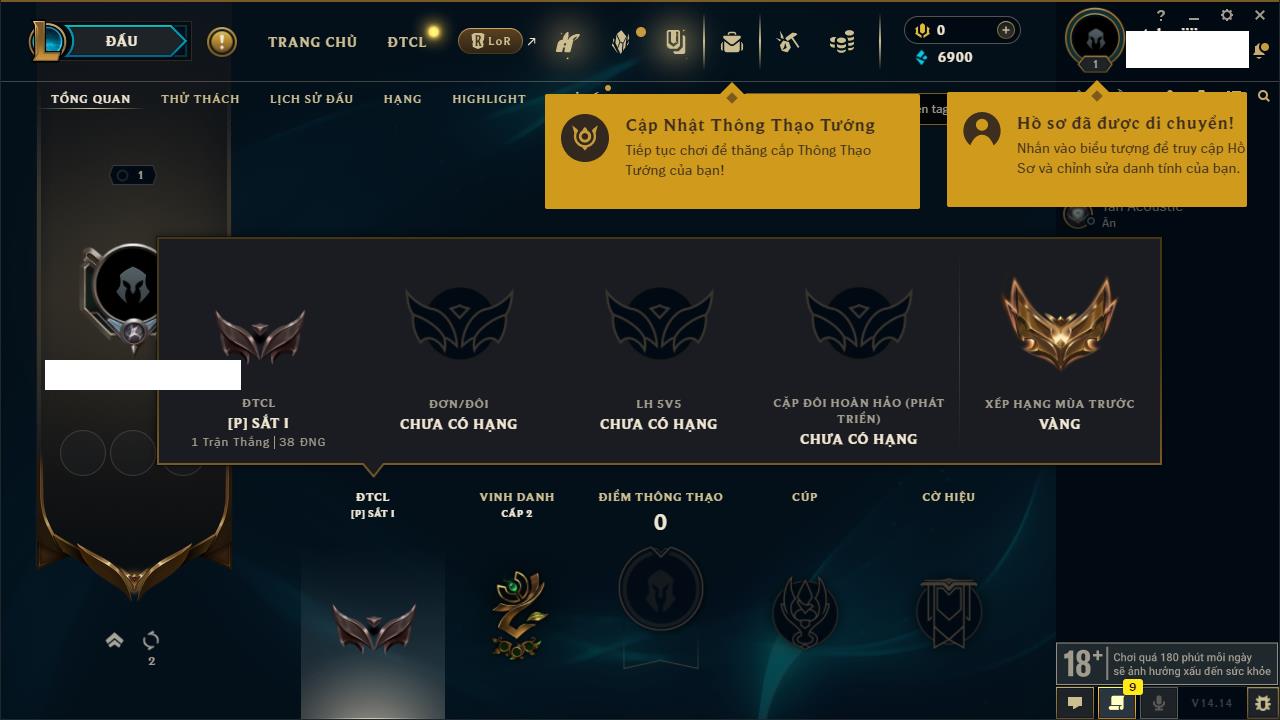
Task: Open the VINH DANH honor emblem
Action: coord(518,613)
